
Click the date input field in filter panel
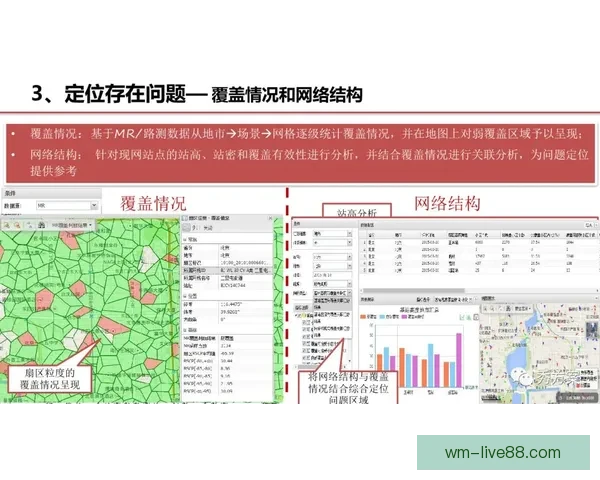coord(332,275)
